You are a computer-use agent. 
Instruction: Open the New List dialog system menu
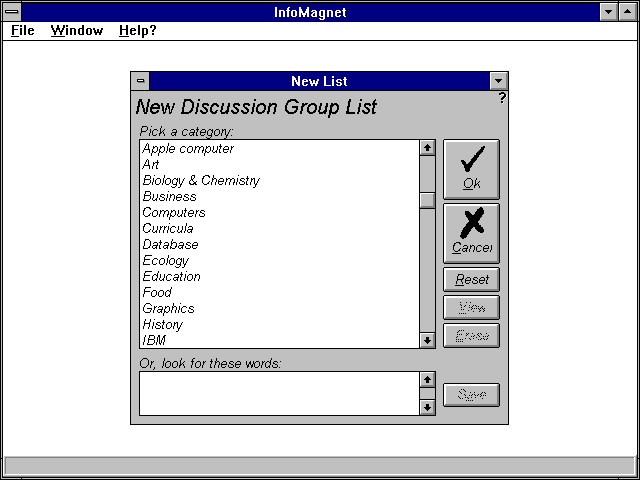coord(141,81)
